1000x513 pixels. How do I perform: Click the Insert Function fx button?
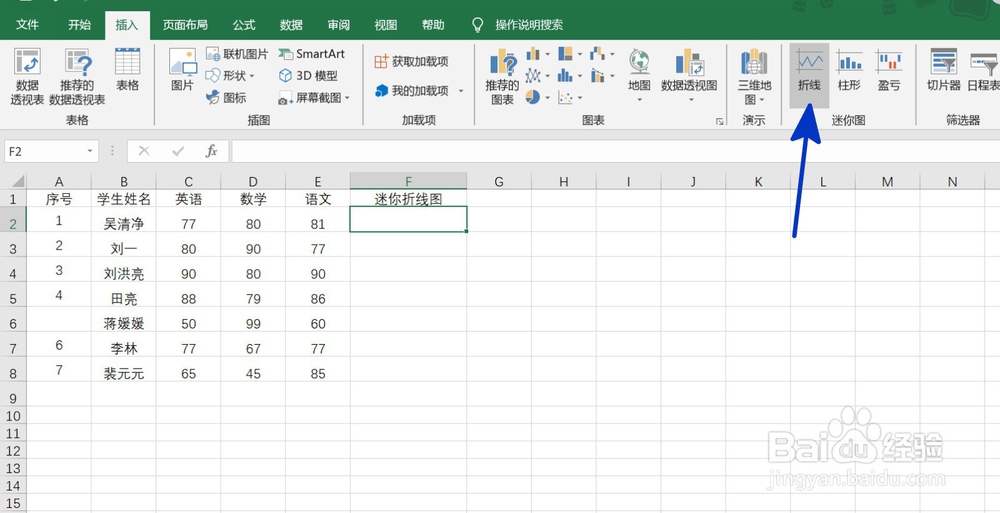click(211, 151)
